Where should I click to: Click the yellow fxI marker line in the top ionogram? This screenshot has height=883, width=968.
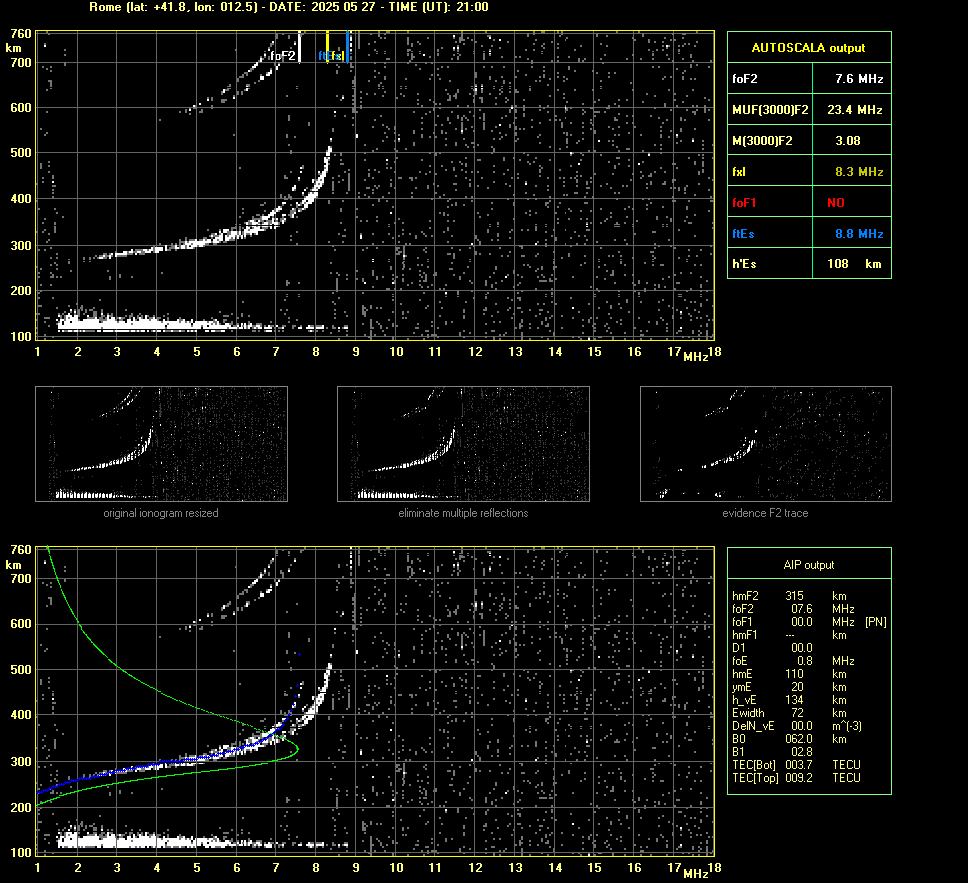coord(327,47)
